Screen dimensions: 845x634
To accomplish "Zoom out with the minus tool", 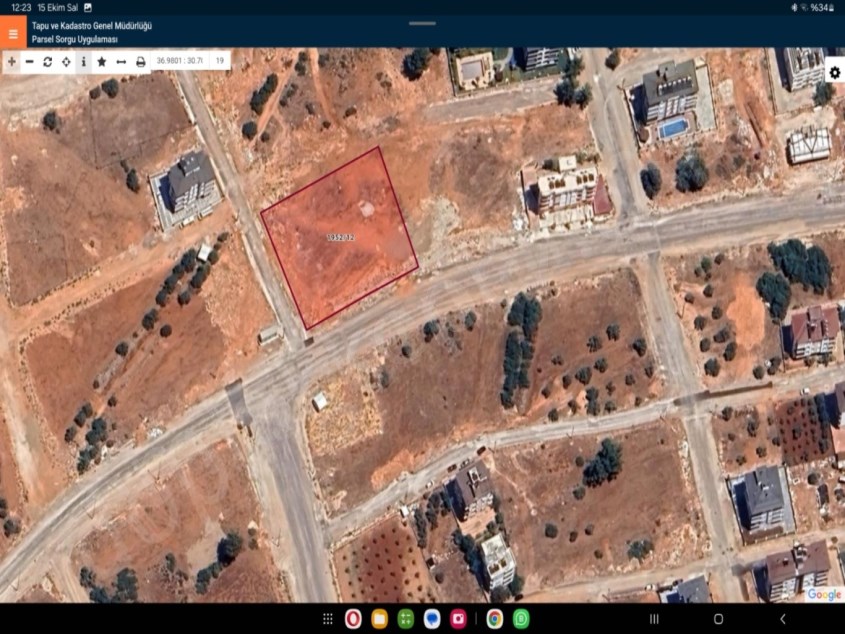I will click(29, 61).
